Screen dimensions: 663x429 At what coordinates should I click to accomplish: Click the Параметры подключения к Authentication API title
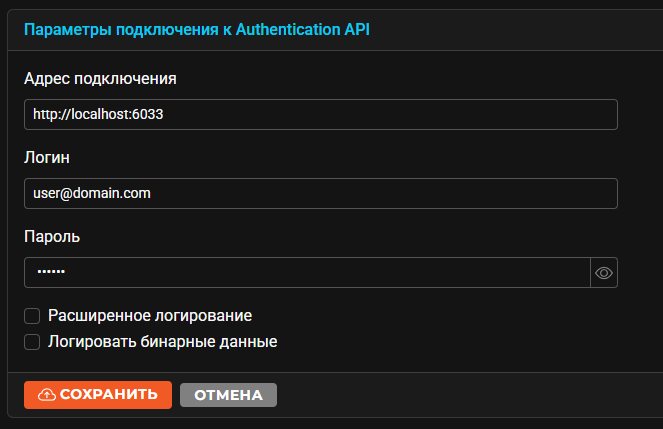[197, 30]
